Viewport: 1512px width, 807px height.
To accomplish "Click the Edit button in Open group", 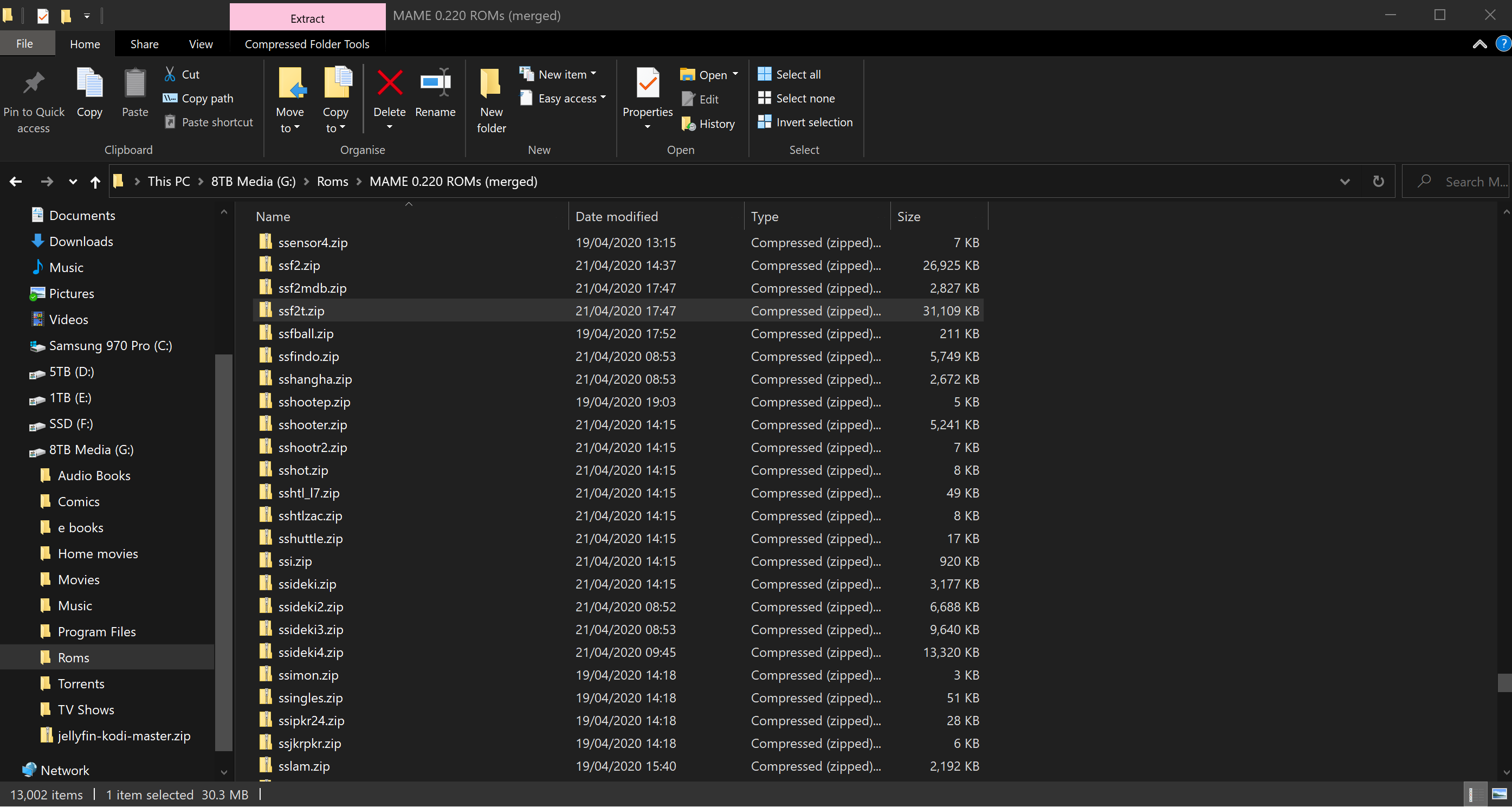I will 699,99.
